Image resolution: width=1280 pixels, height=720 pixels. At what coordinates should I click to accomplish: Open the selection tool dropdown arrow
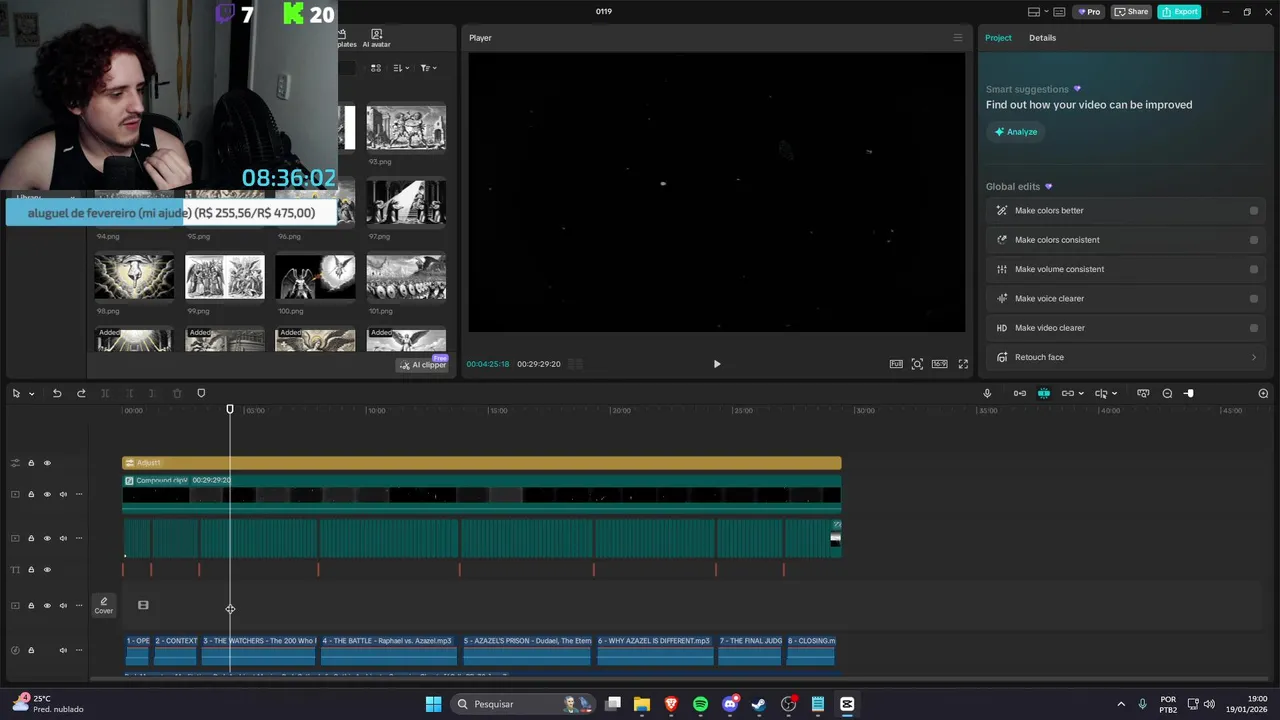[32, 394]
